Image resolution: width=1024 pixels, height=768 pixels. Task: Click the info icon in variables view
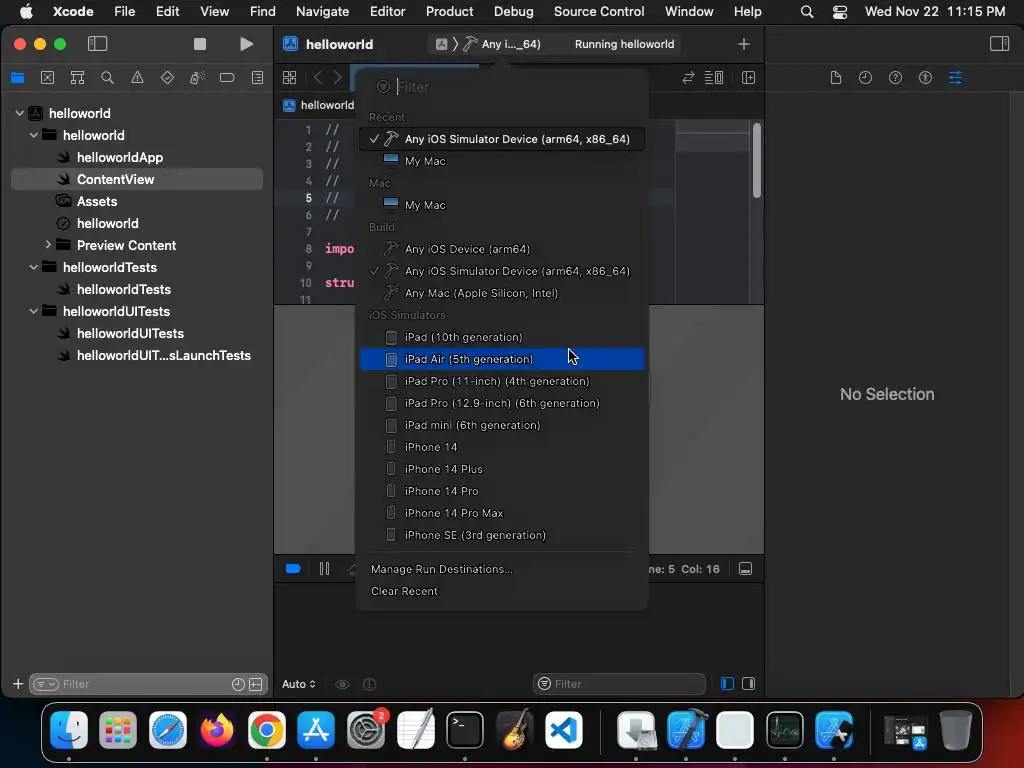tap(370, 684)
